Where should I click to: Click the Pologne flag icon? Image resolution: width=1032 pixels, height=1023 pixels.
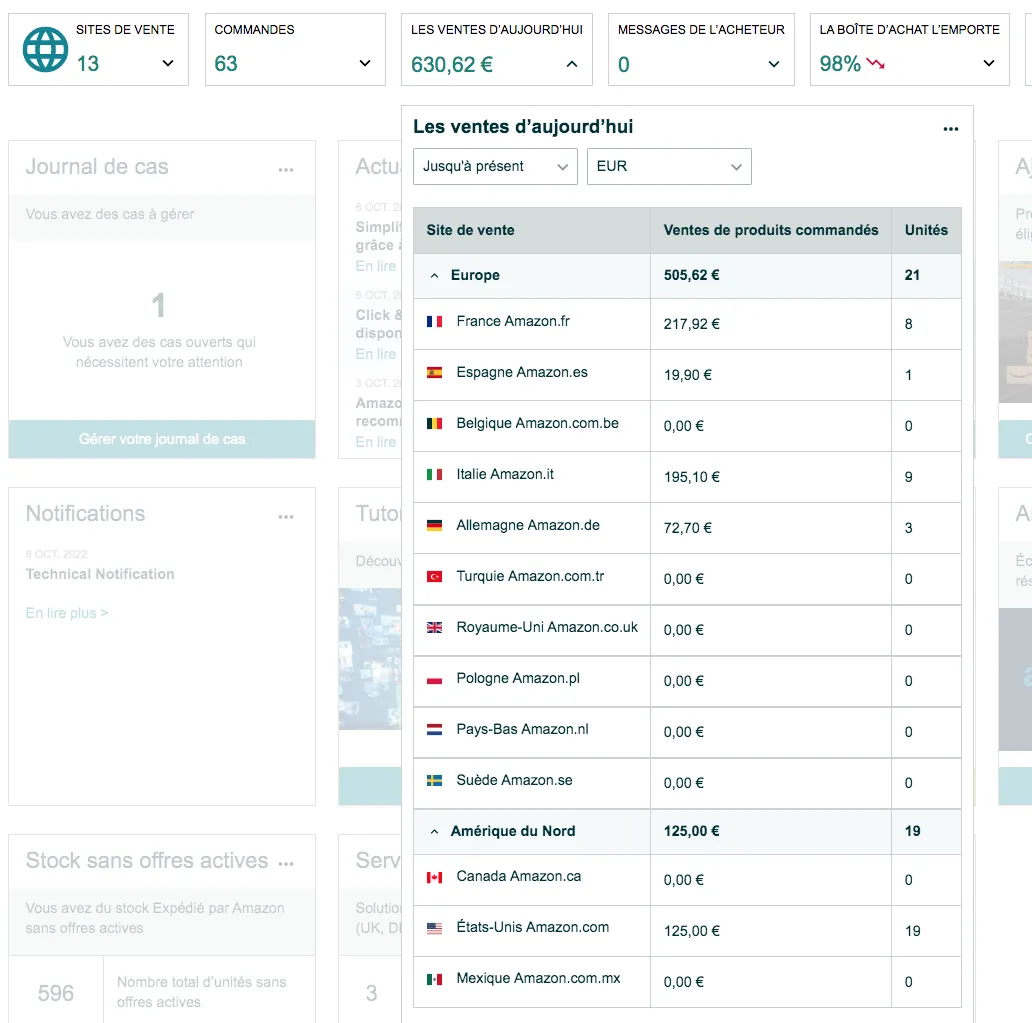(x=434, y=679)
